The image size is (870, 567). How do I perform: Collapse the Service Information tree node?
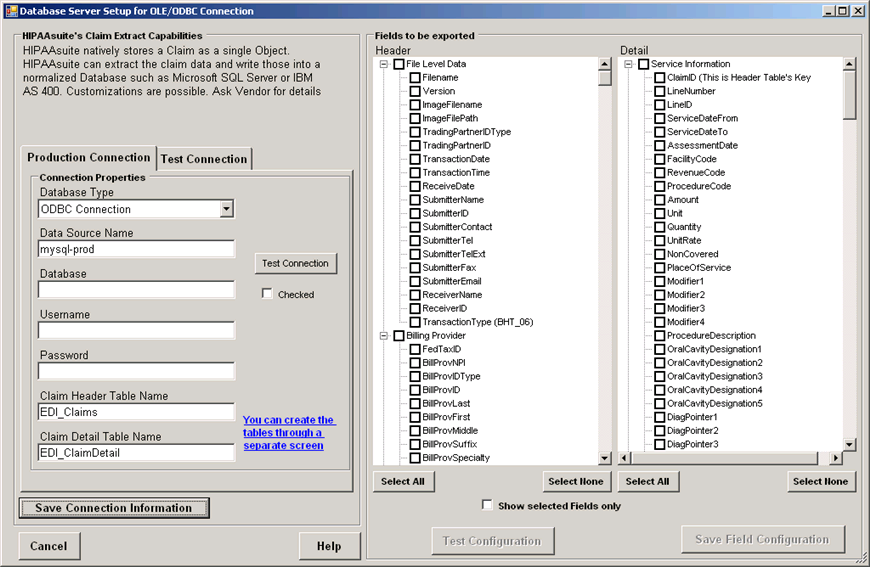628,64
